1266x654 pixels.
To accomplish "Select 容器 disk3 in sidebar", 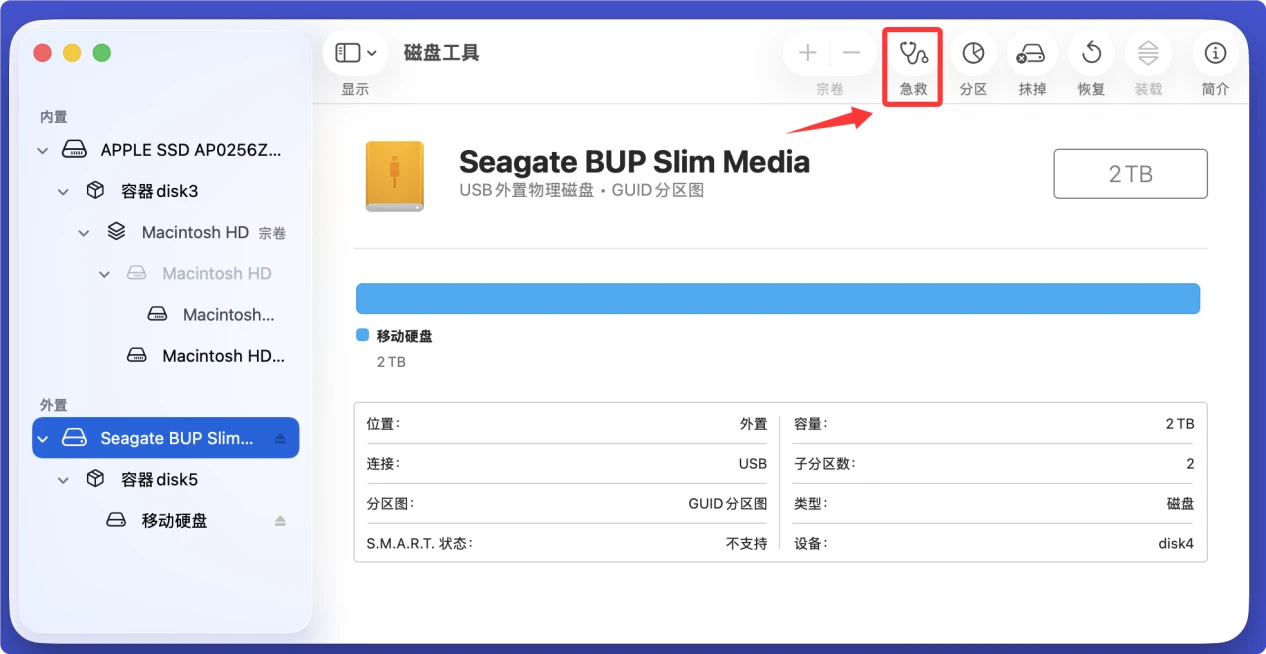I will pyautogui.click(x=166, y=191).
